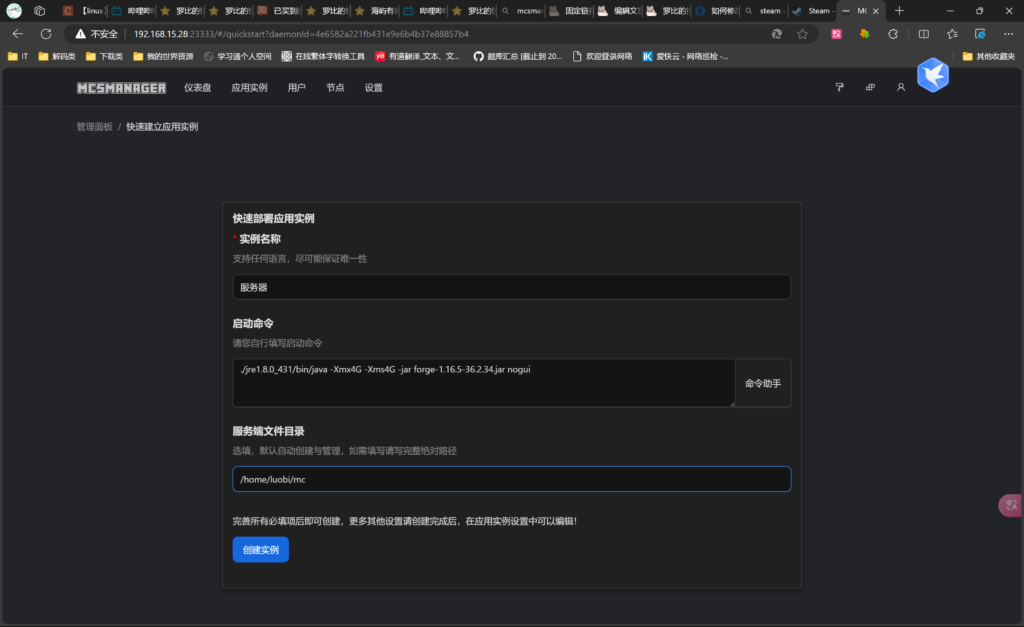The image size is (1024, 627).
Task: Click the paint roller theme icon
Action: (x=839, y=88)
